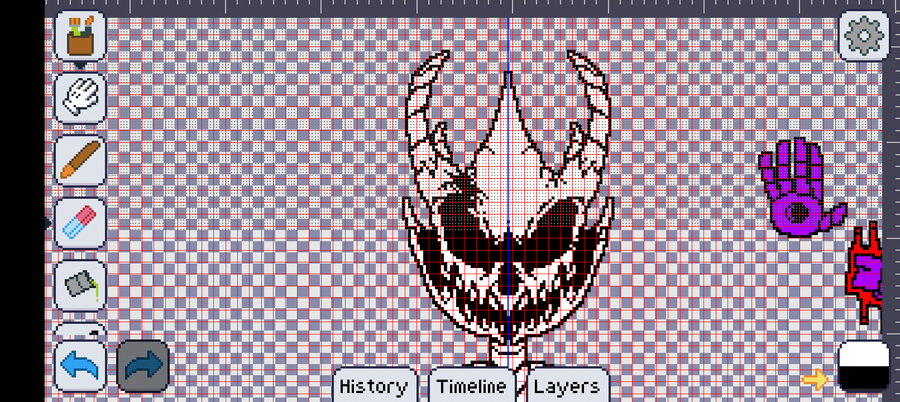Click the white and black color swatch
The width and height of the screenshot is (900, 402).
pos(864,366)
